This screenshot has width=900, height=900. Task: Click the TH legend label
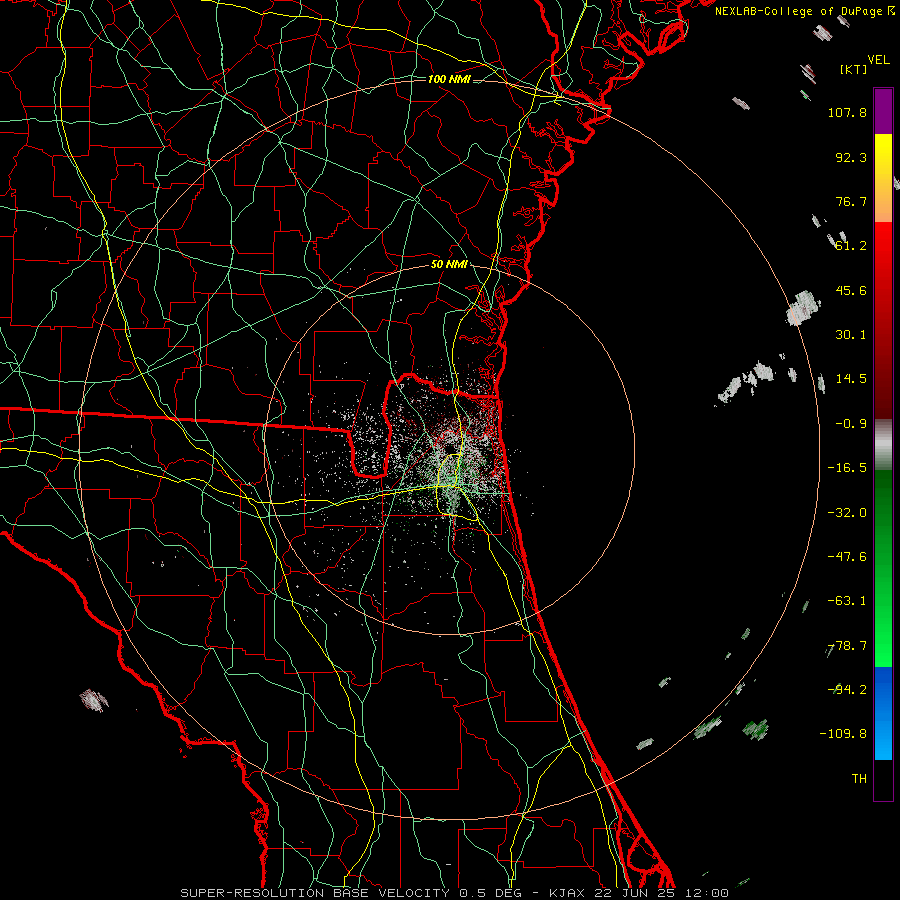pos(859,779)
